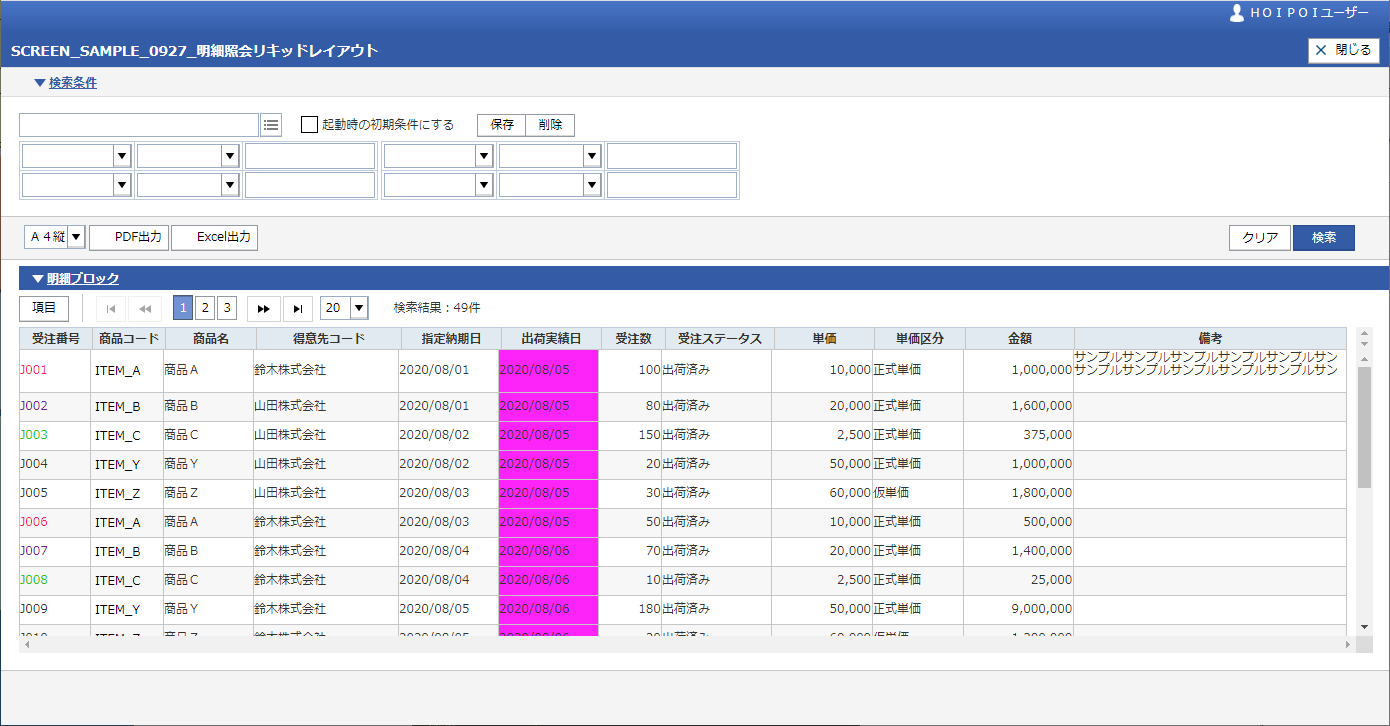1390x726 pixels.
Task: Sort by 受注ステータス column header
Action: [719, 339]
